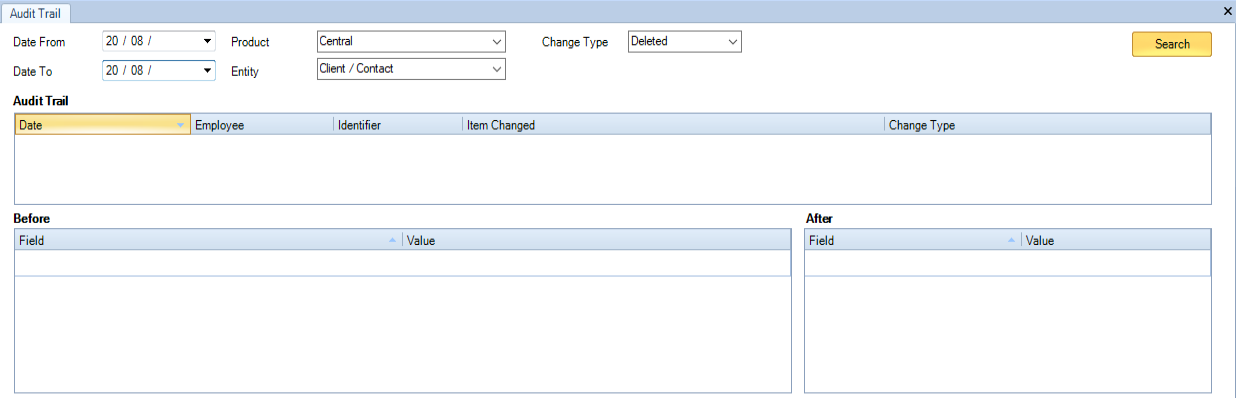
Task: Click the Date From label
Action: [x=39, y=43]
